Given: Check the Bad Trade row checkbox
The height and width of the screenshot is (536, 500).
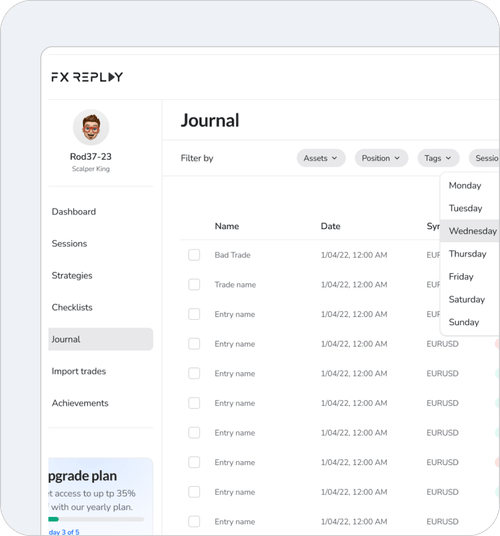Looking at the screenshot, I should pos(194,255).
